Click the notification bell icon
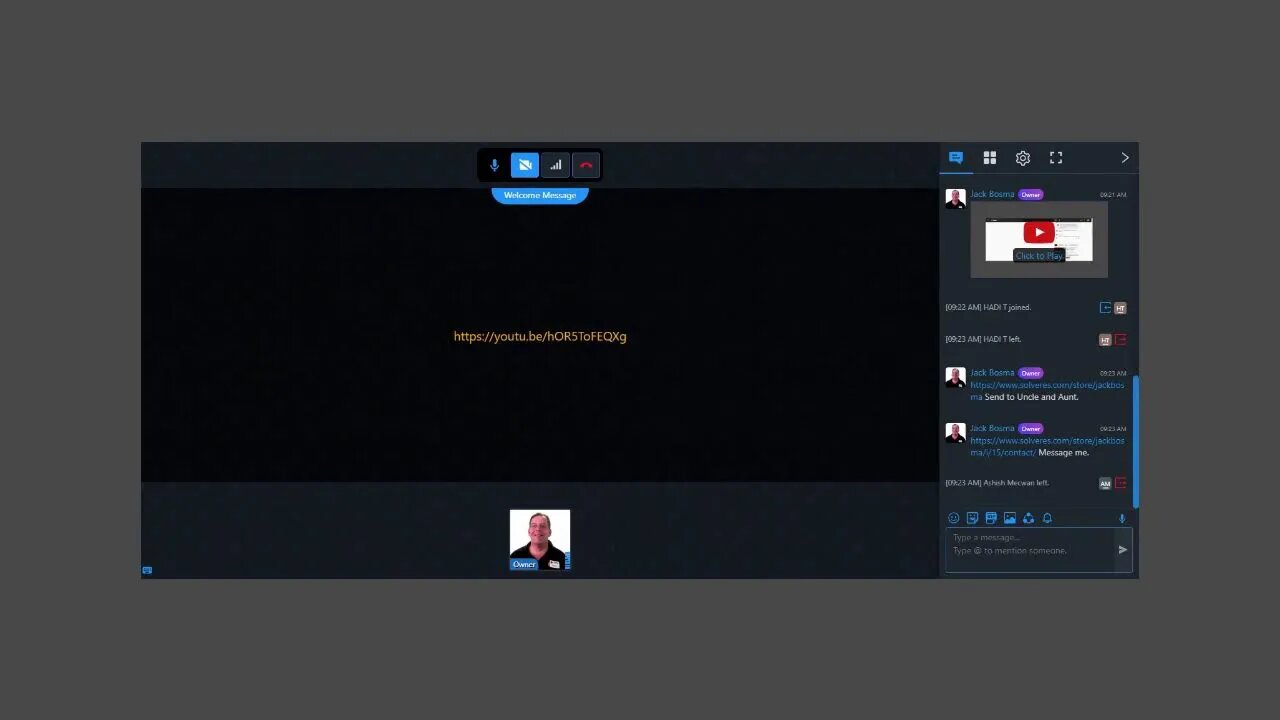This screenshot has height=720, width=1280. point(1047,518)
